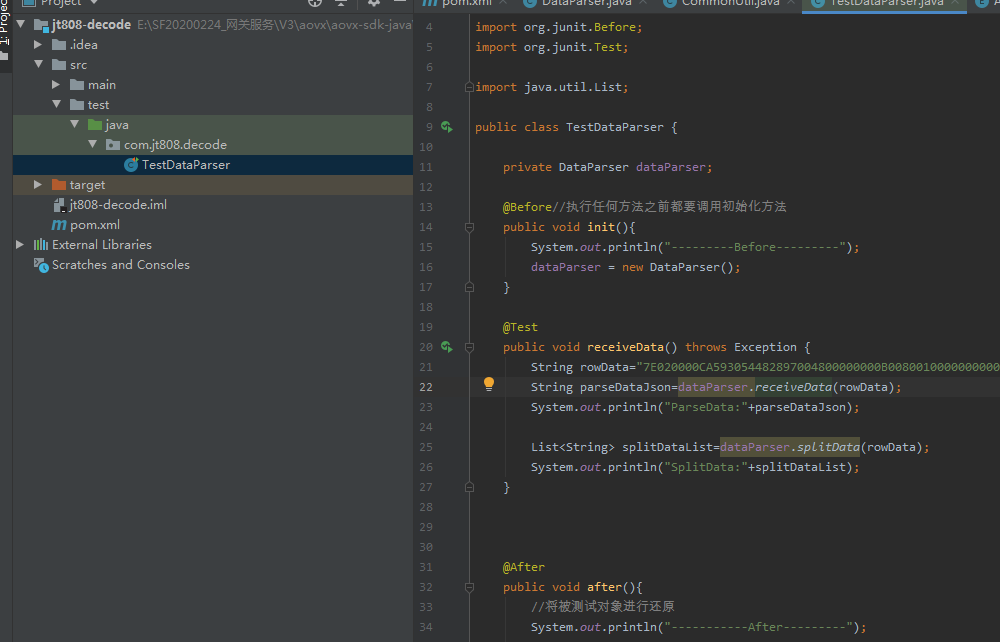Switch to CommonUtil.java editor tab

730,3
